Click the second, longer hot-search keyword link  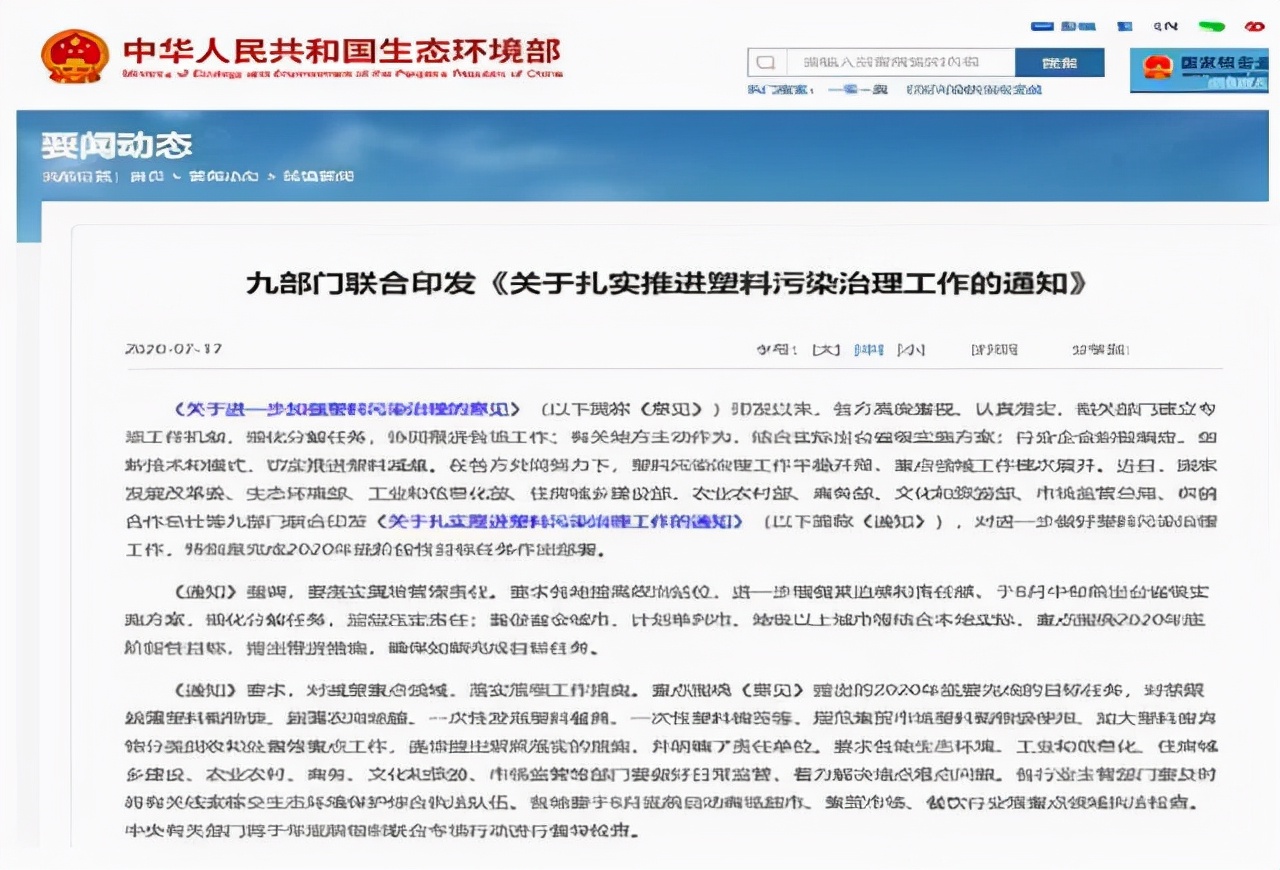(x=975, y=90)
